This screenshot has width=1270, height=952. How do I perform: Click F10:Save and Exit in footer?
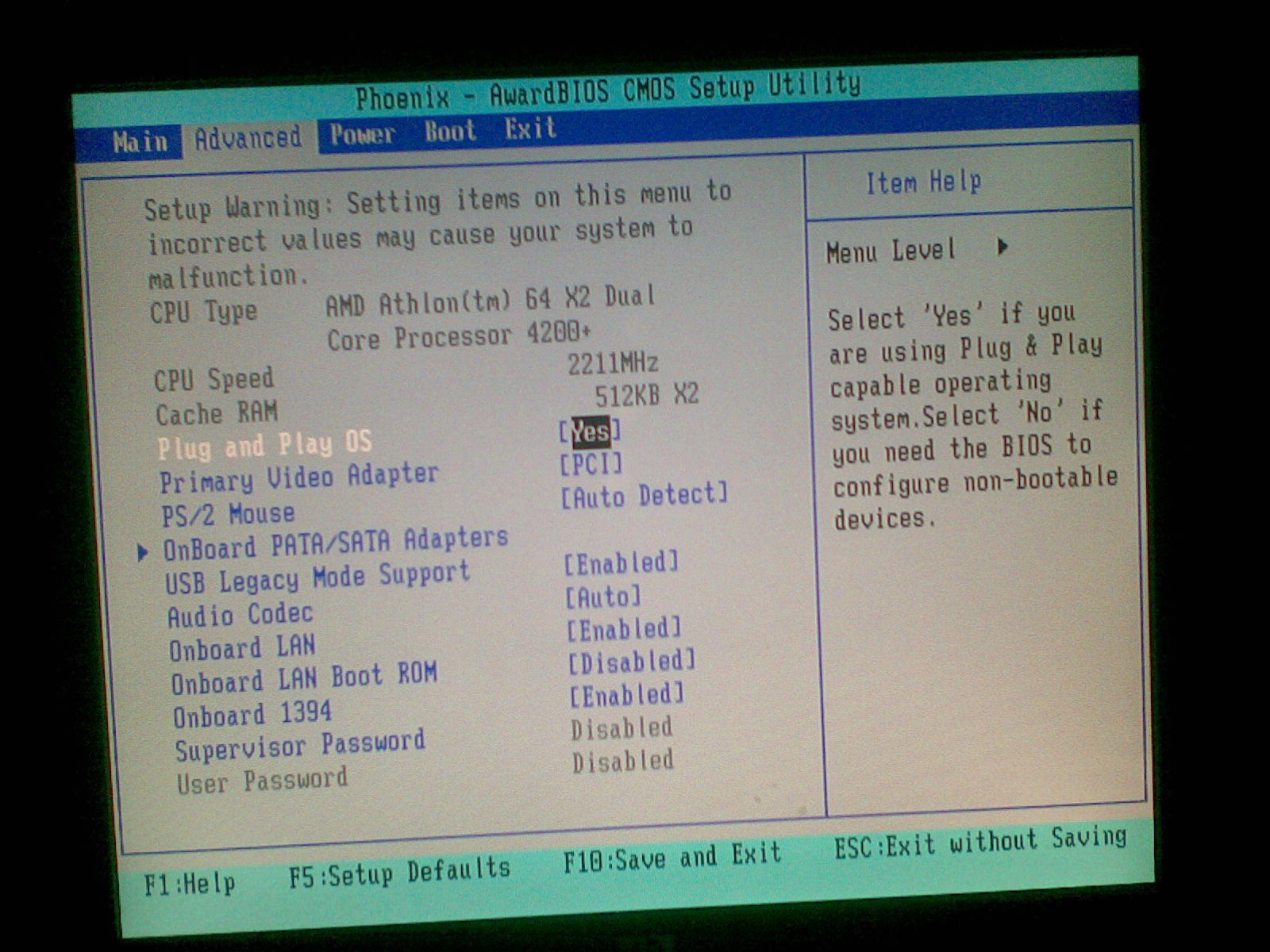pos(672,858)
